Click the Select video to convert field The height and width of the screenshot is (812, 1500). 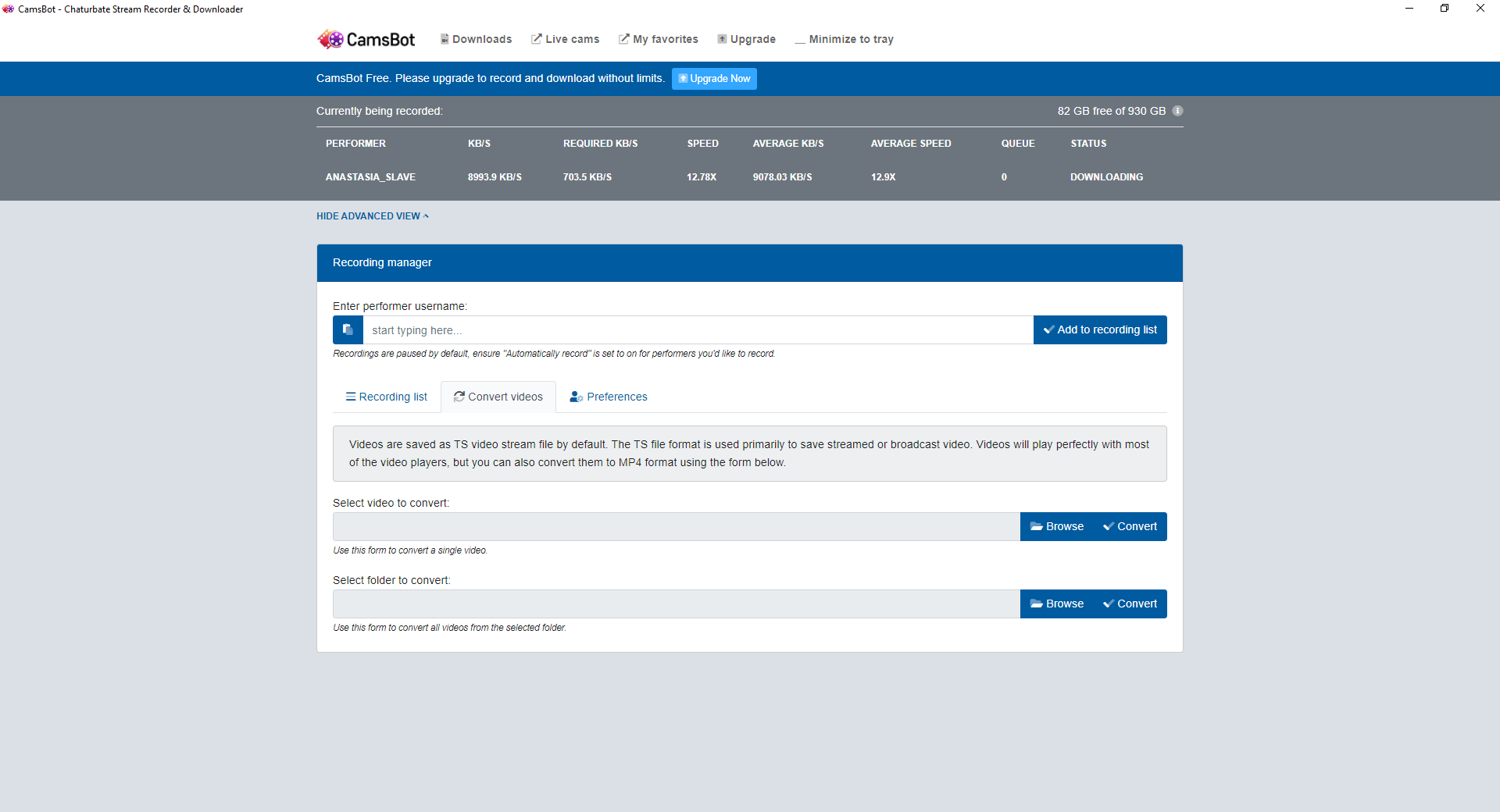[677, 526]
